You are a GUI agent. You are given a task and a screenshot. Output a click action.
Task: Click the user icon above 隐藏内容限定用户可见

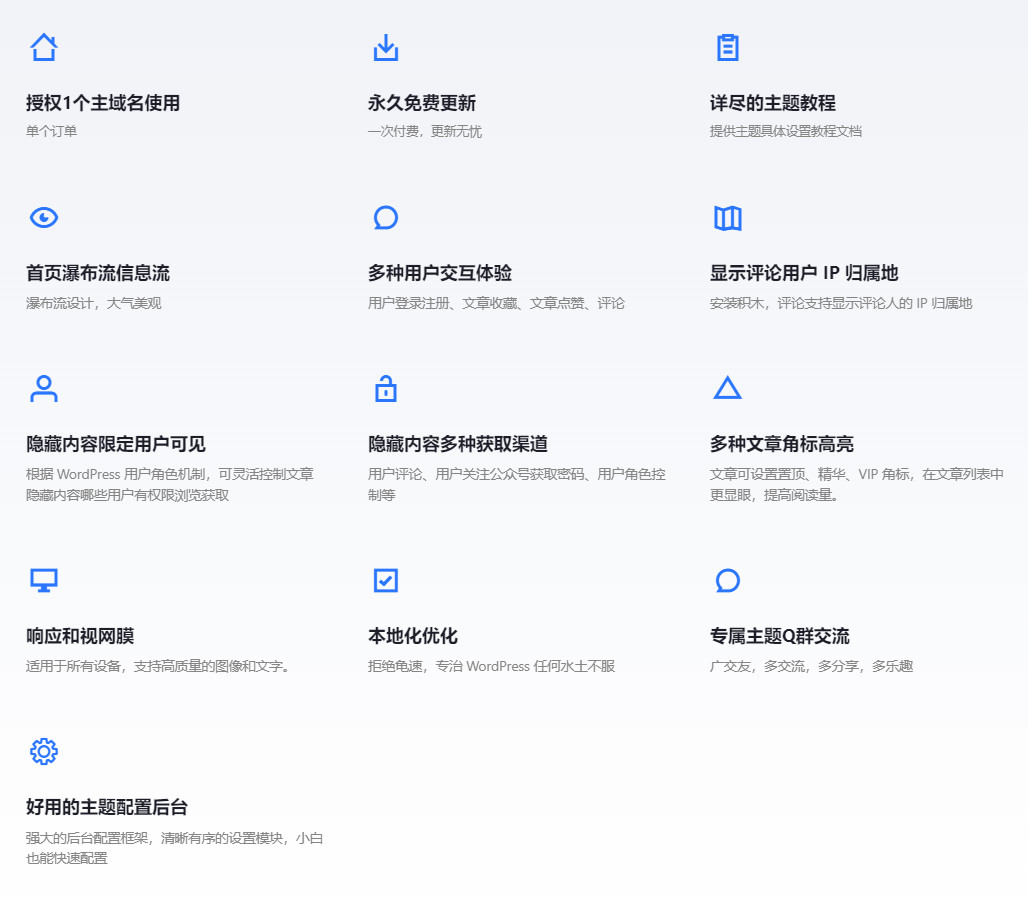tap(44, 389)
